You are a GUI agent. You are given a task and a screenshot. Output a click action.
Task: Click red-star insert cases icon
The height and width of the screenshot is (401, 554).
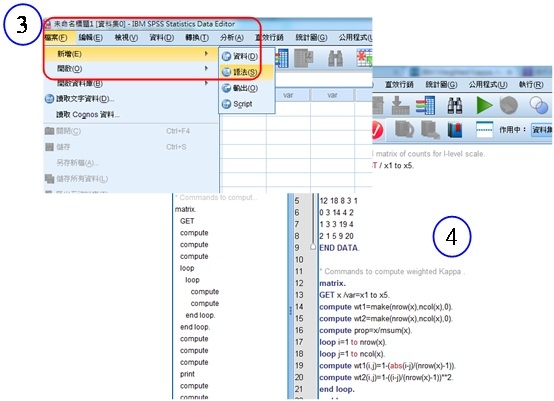(x=364, y=58)
